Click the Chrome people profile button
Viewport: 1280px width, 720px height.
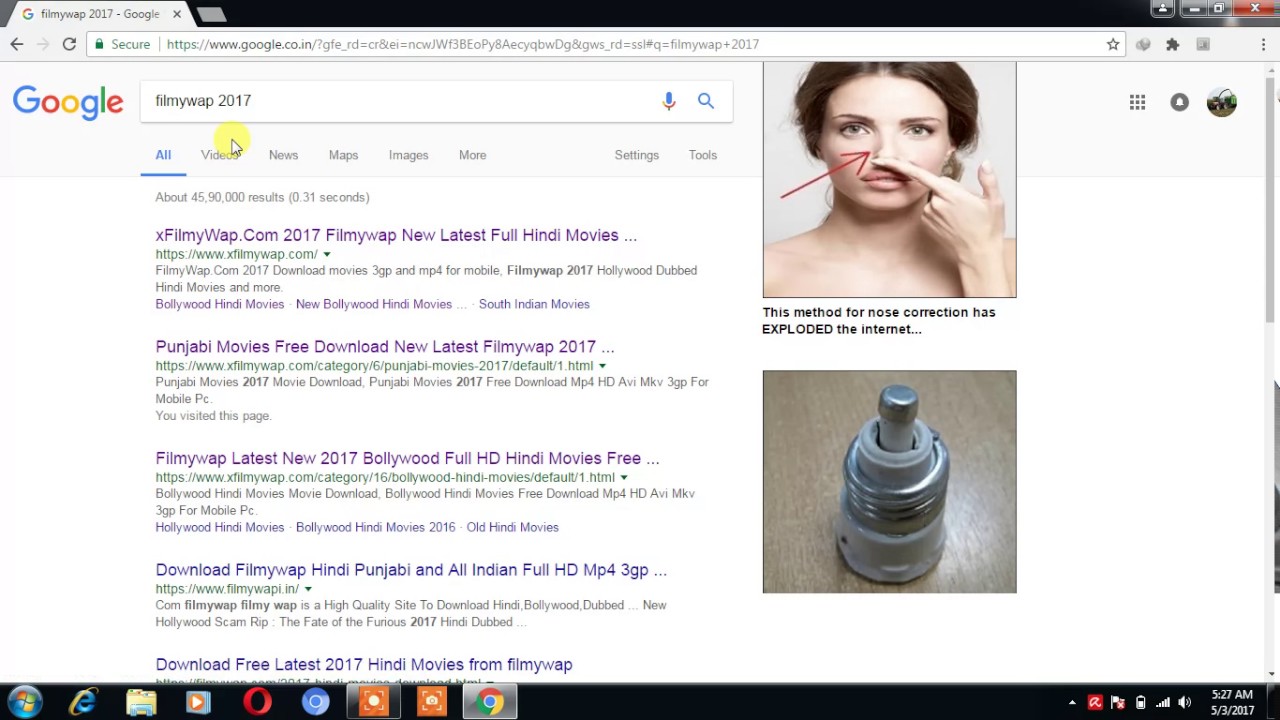click(x=1162, y=9)
